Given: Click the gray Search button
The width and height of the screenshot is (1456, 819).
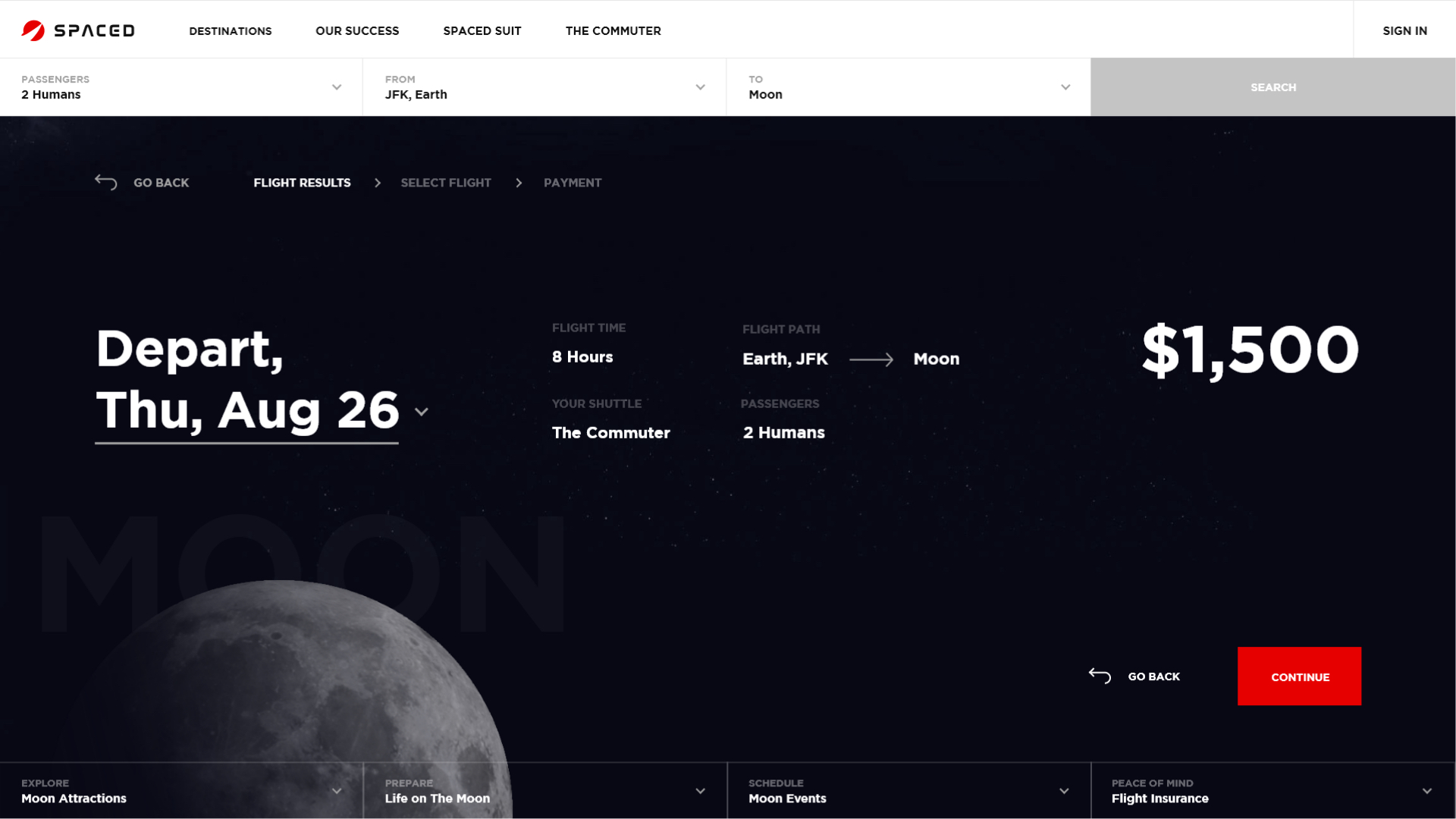Looking at the screenshot, I should [1272, 87].
